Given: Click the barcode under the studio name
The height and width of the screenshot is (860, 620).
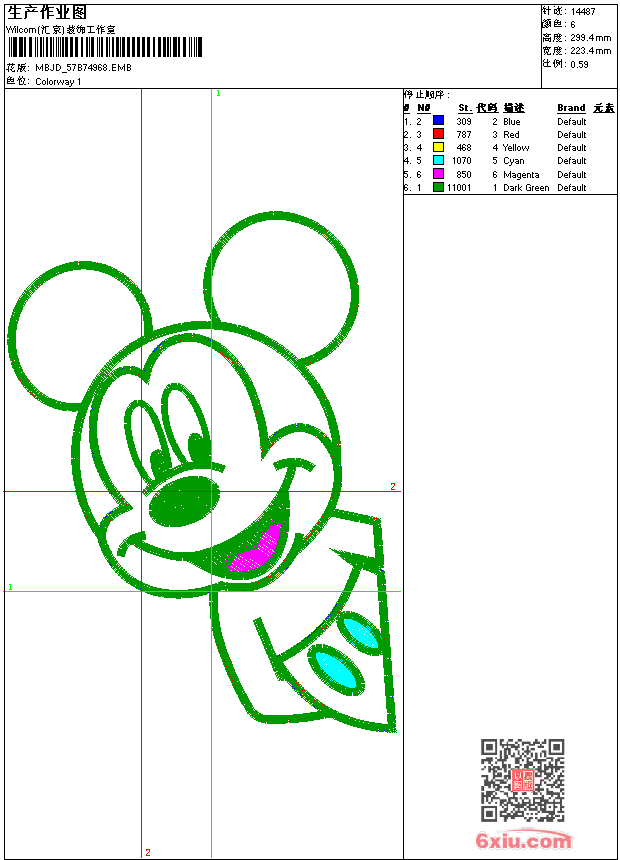Looking at the screenshot, I should click(x=105, y=47).
